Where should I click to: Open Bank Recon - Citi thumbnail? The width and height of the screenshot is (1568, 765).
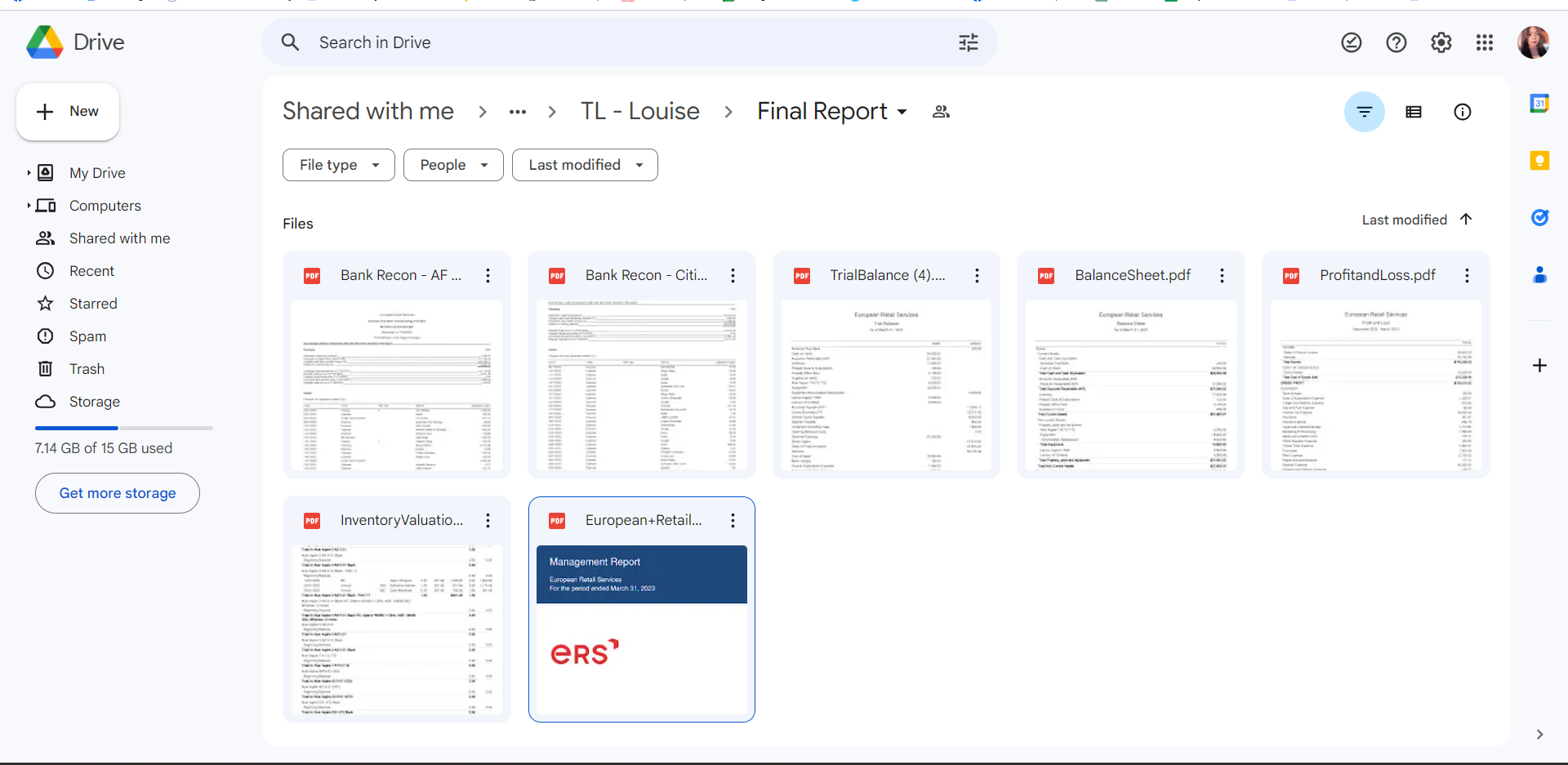(642, 385)
